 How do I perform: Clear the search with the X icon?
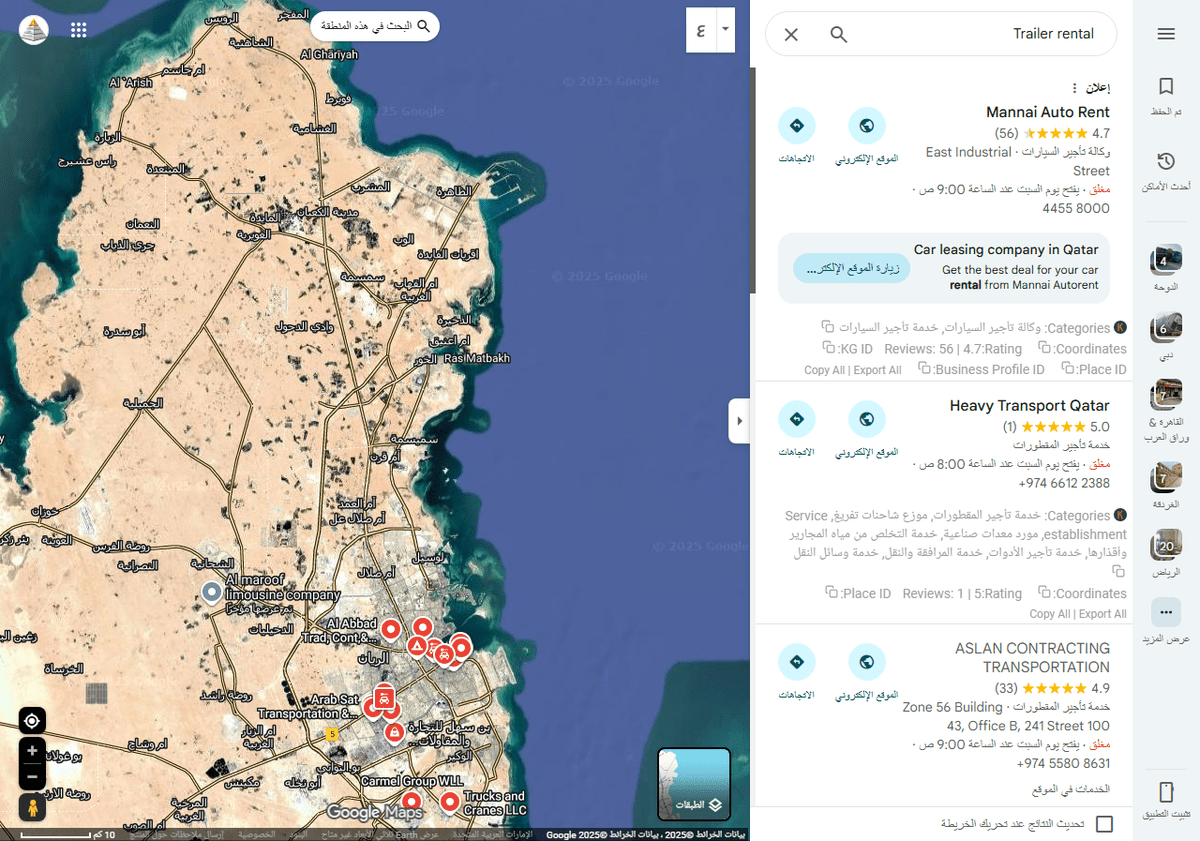pyautogui.click(x=791, y=34)
